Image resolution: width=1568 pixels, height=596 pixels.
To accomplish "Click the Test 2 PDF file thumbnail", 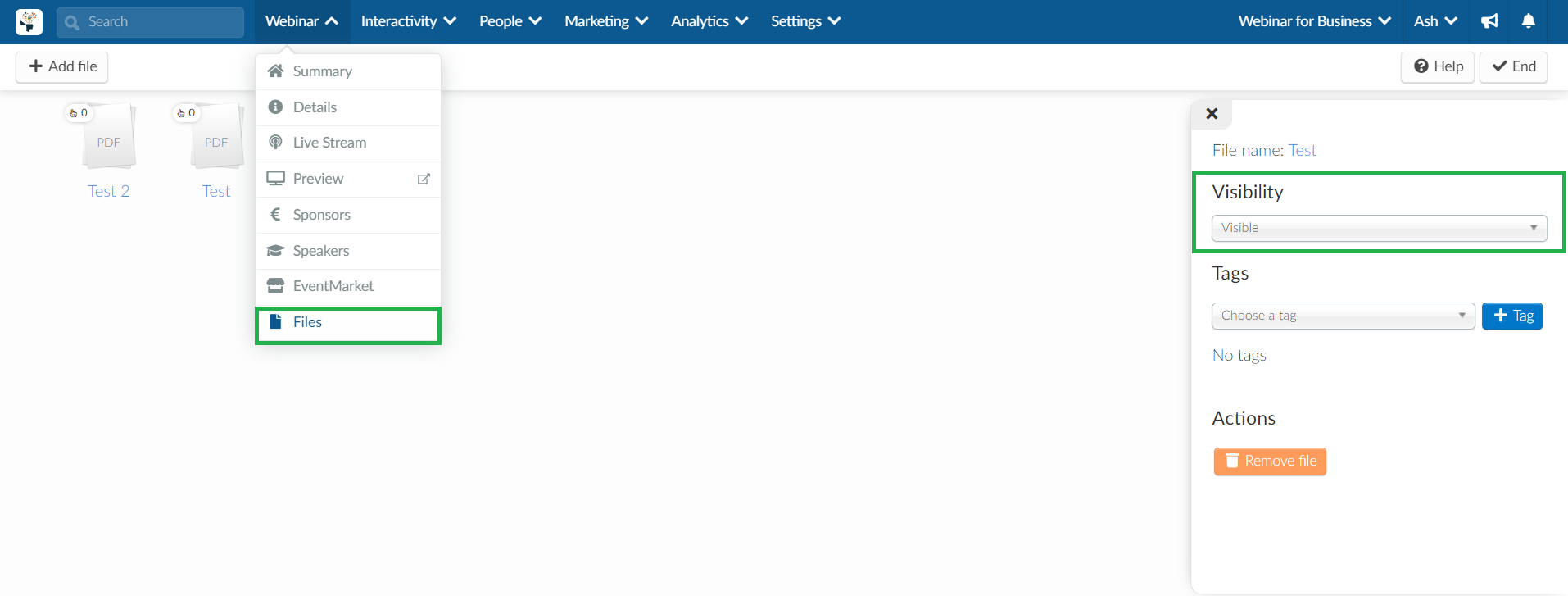I will click(x=108, y=136).
